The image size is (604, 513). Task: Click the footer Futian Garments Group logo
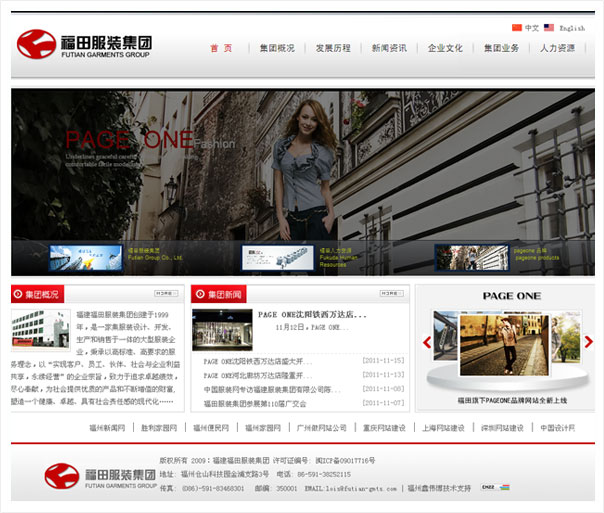[101, 476]
